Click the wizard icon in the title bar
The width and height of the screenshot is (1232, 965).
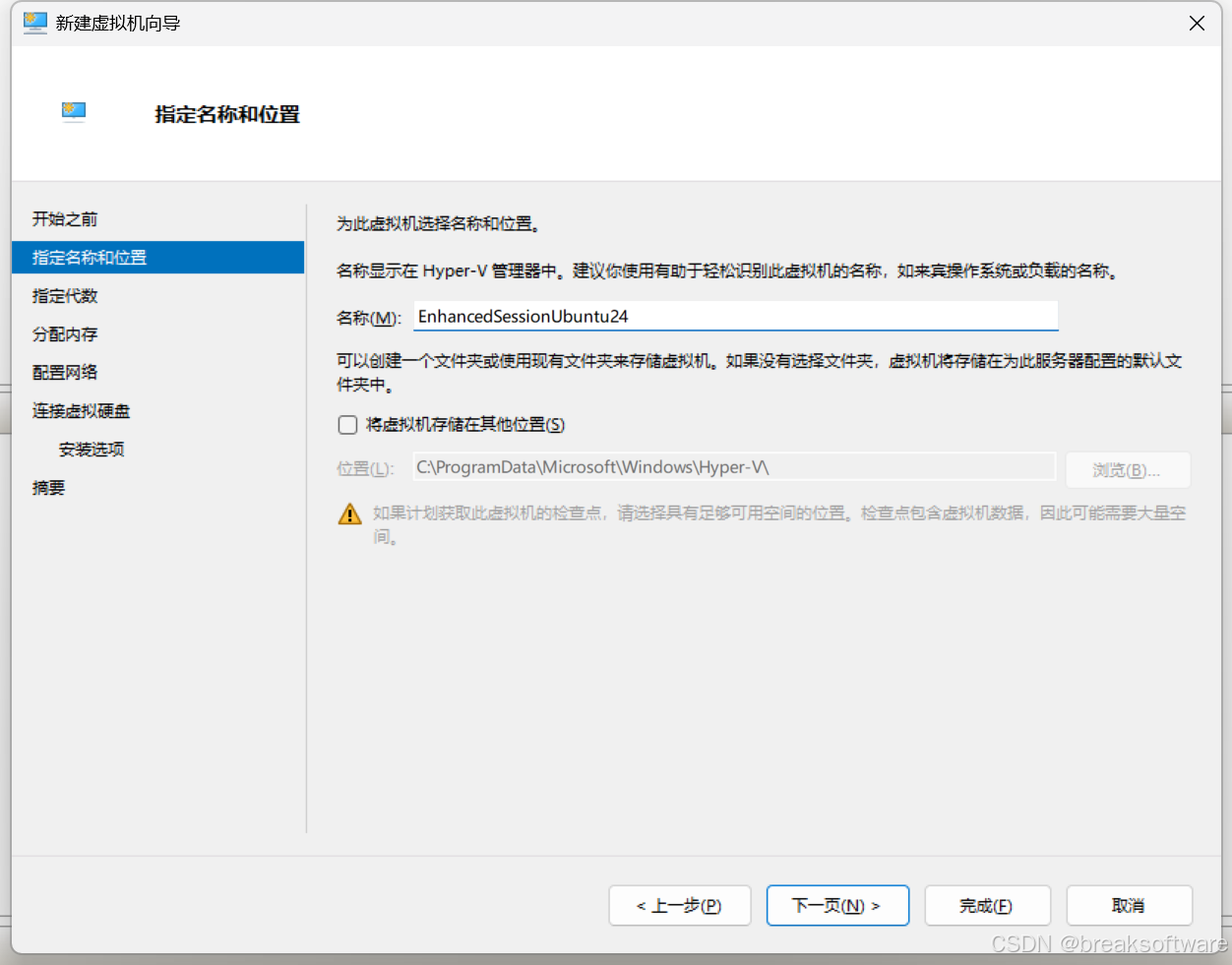click(x=35, y=23)
